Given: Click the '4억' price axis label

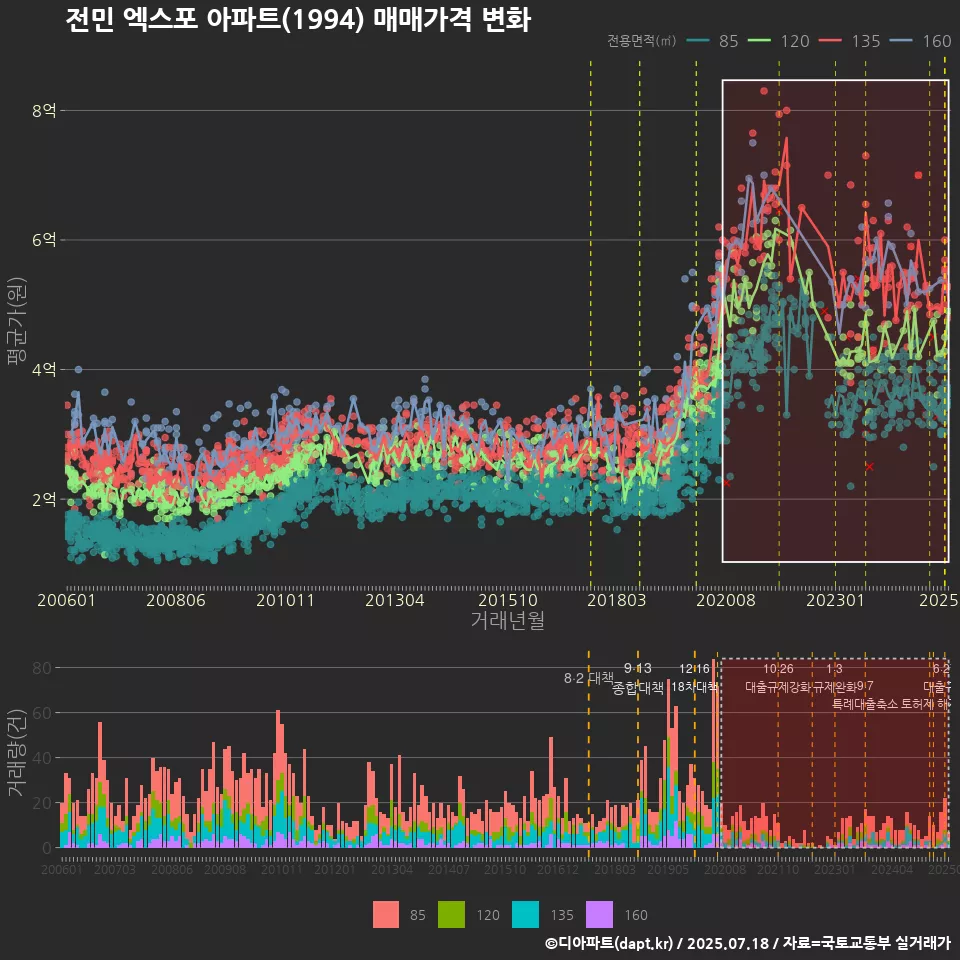Looking at the screenshot, I should [44, 370].
